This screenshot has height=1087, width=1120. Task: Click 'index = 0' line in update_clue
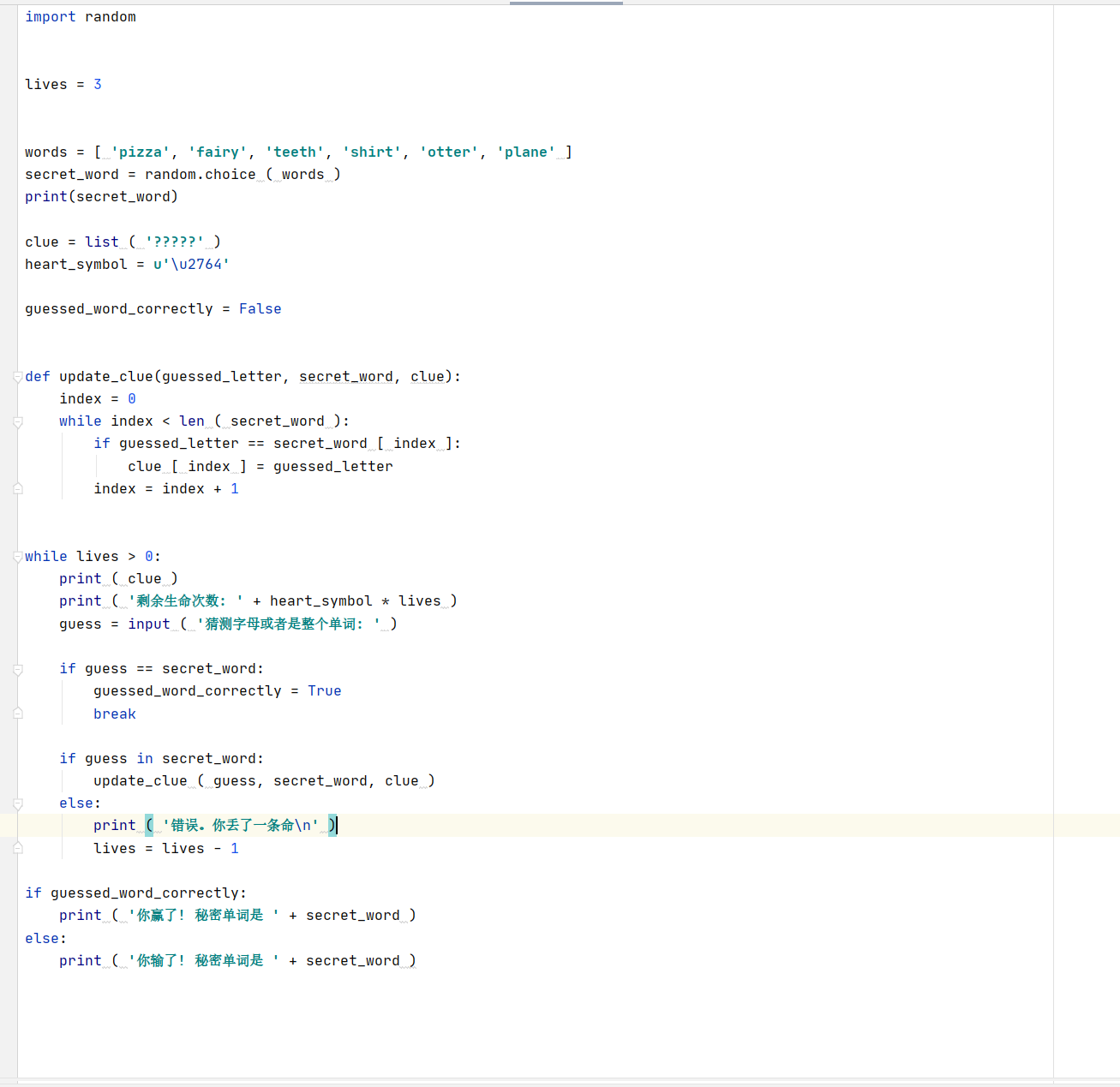point(98,398)
